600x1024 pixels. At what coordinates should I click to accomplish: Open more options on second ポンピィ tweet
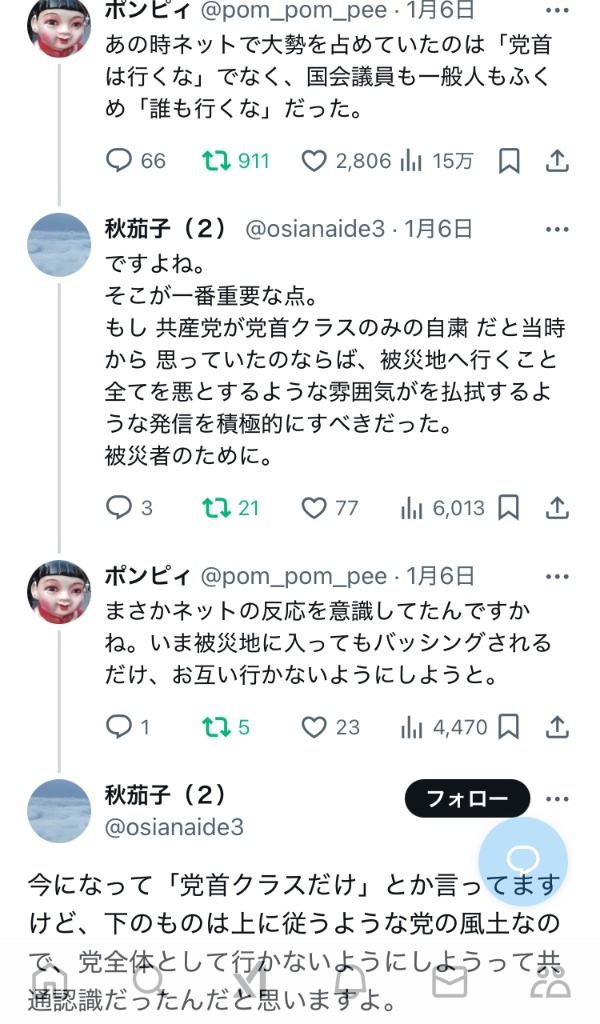pos(557,577)
